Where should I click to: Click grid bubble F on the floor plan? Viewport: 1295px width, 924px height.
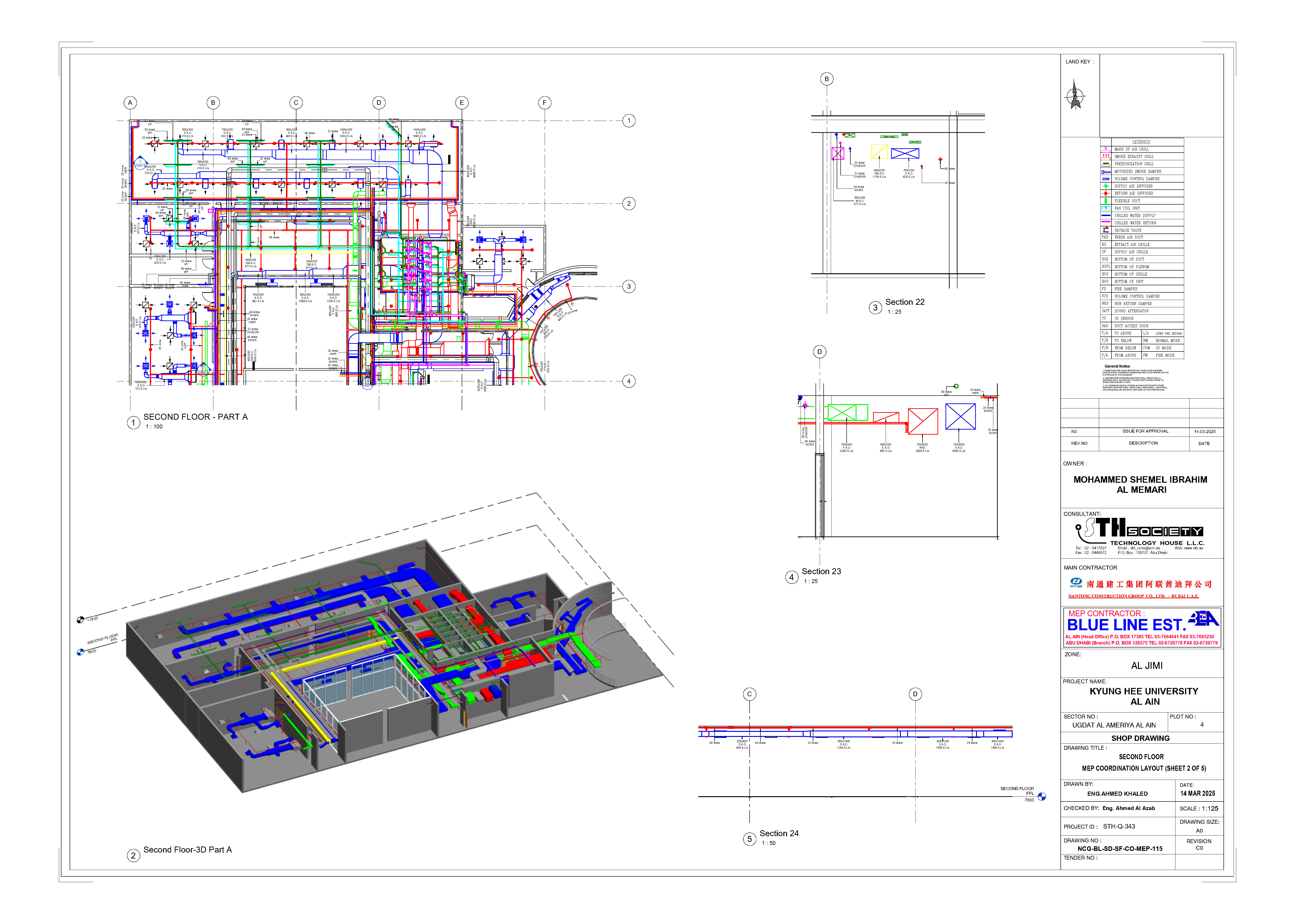(545, 103)
